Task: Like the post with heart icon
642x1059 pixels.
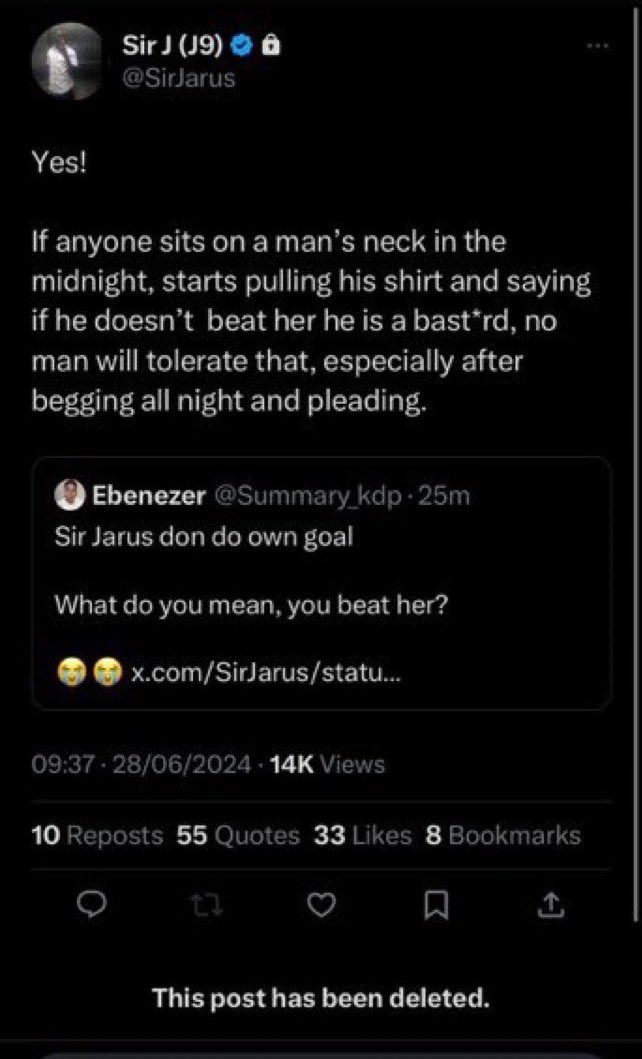Action: coord(318,905)
